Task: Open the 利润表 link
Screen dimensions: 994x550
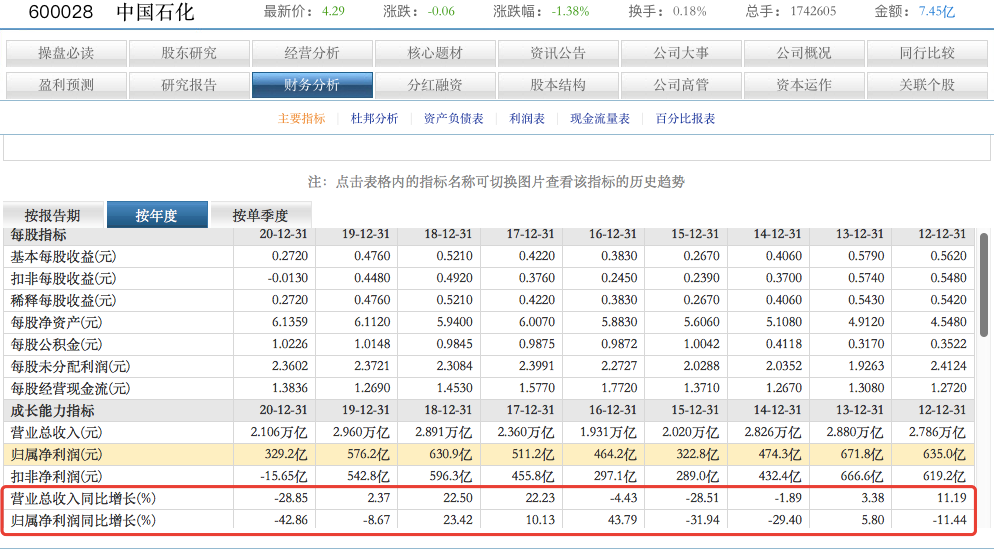Action: pos(527,118)
